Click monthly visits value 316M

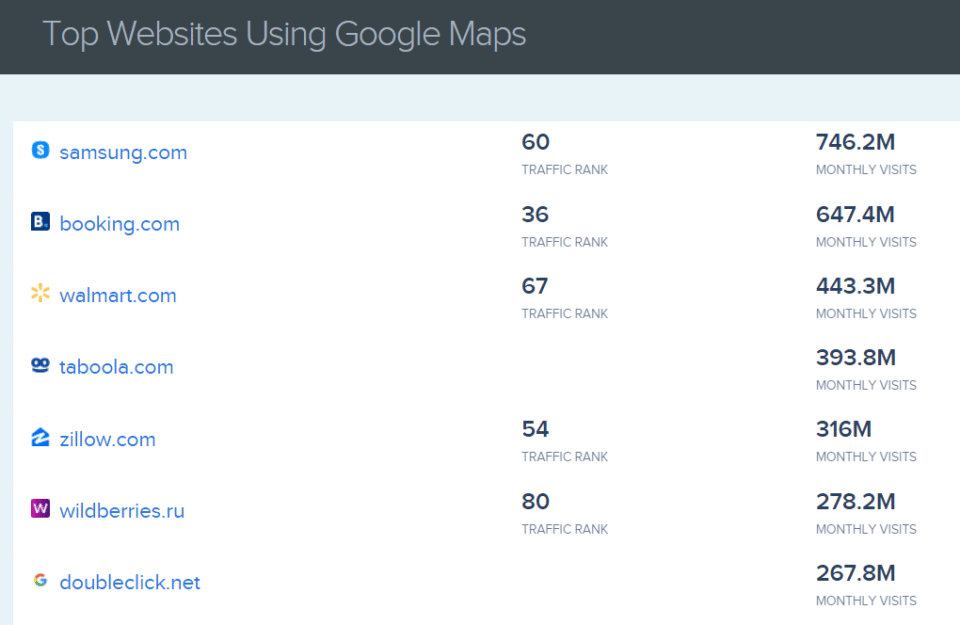844,429
